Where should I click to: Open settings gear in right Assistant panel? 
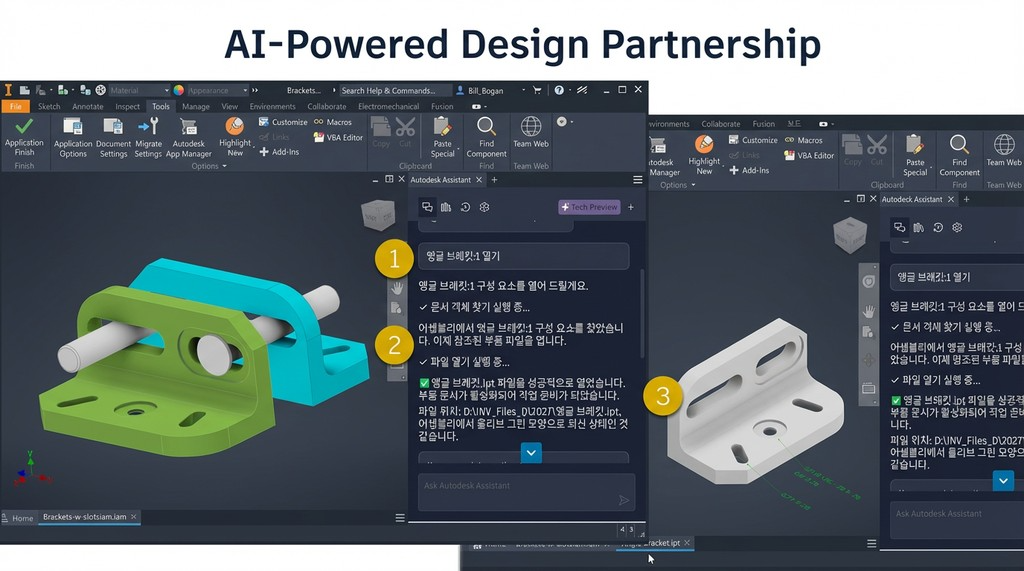click(x=957, y=227)
